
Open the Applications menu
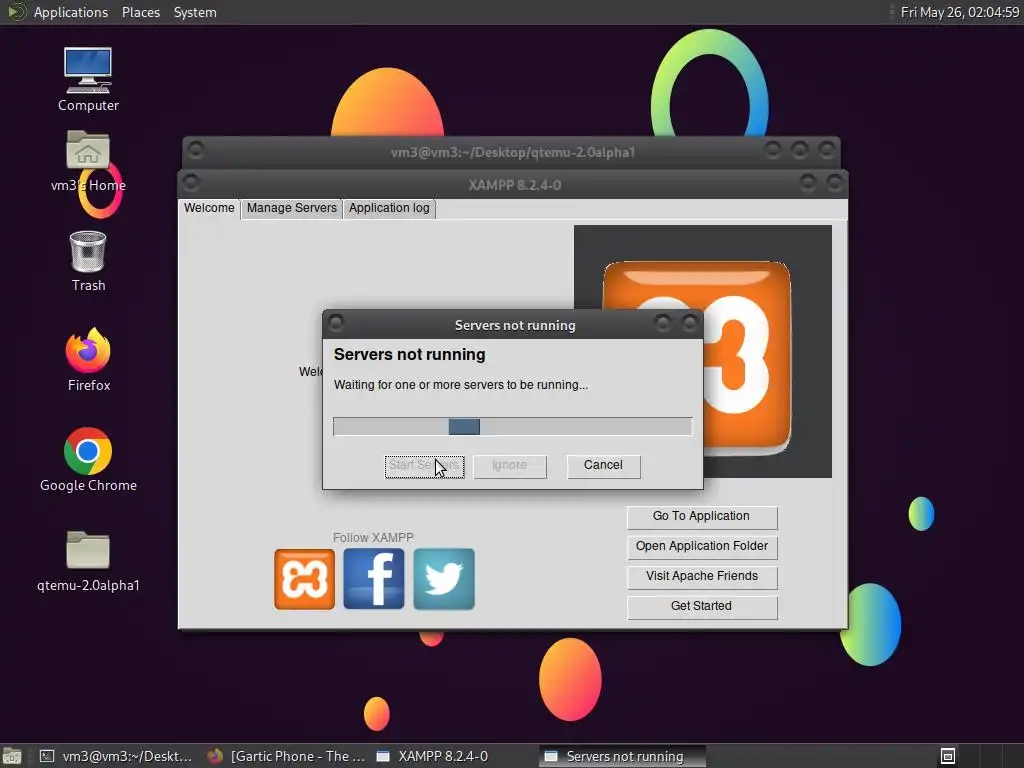click(71, 12)
